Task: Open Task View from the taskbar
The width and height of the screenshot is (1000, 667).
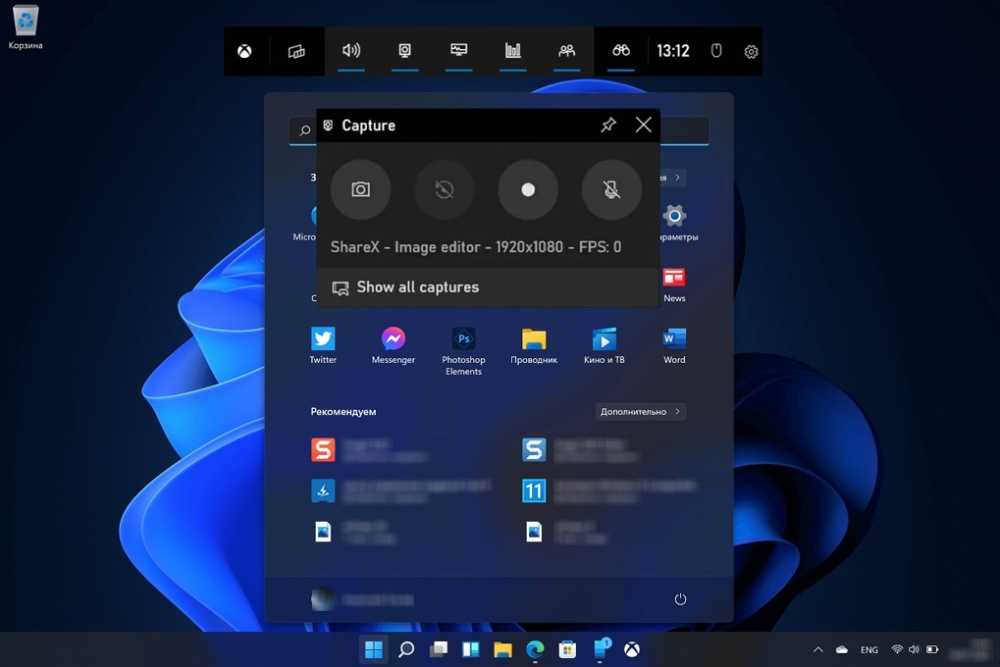Action: pyautogui.click(x=439, y=650)
